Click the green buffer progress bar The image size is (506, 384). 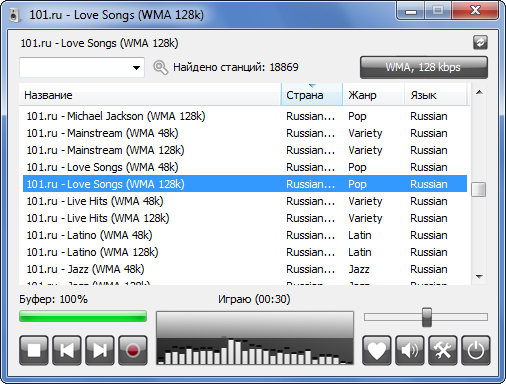tap(83, 316)
